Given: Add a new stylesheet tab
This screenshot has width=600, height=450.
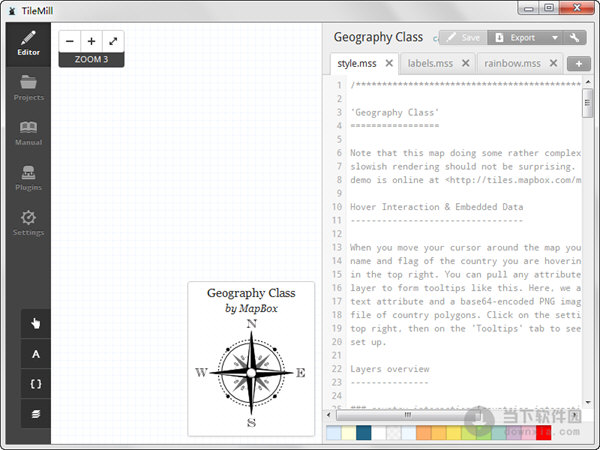Looking at the screenshot, I should [x=578, y=64].
